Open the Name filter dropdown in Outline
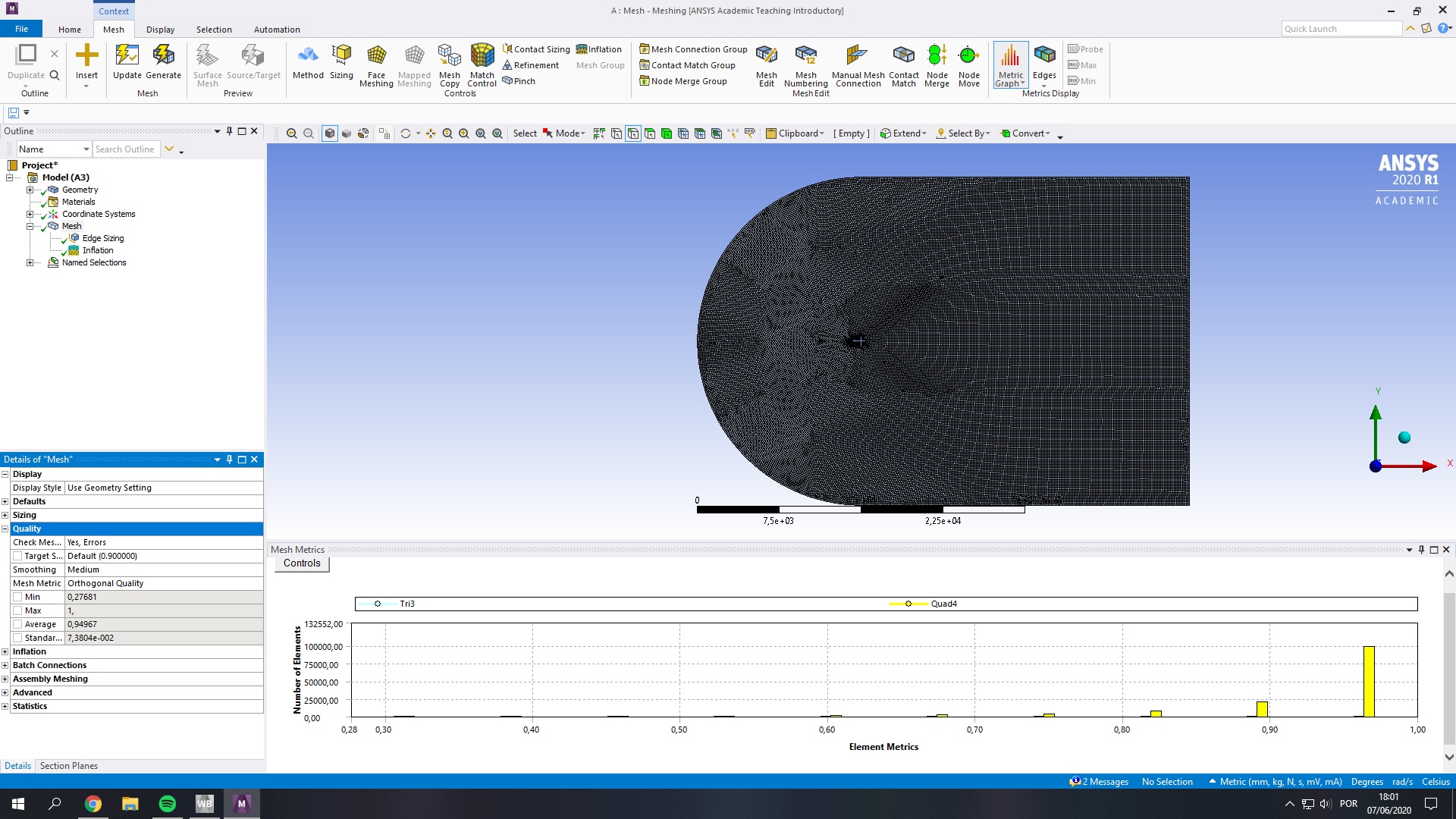 [86, 149]
